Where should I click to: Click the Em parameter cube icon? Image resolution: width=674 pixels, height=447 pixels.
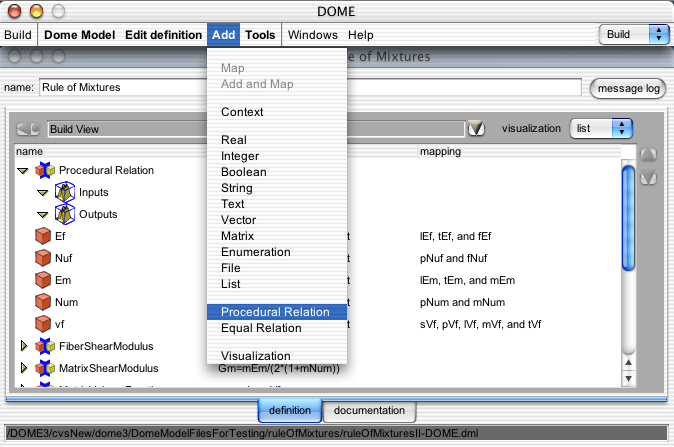43,280
